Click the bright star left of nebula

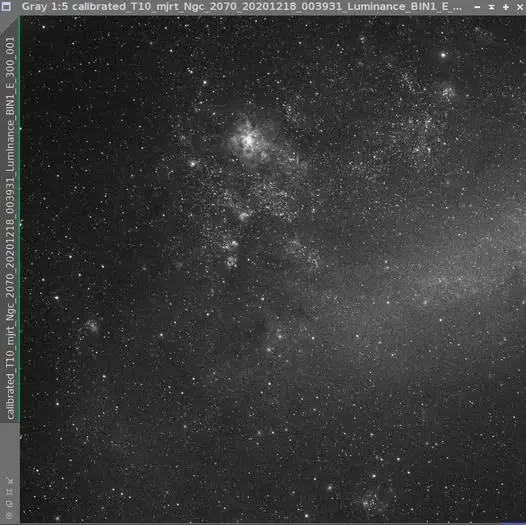(x=193, y=164)
